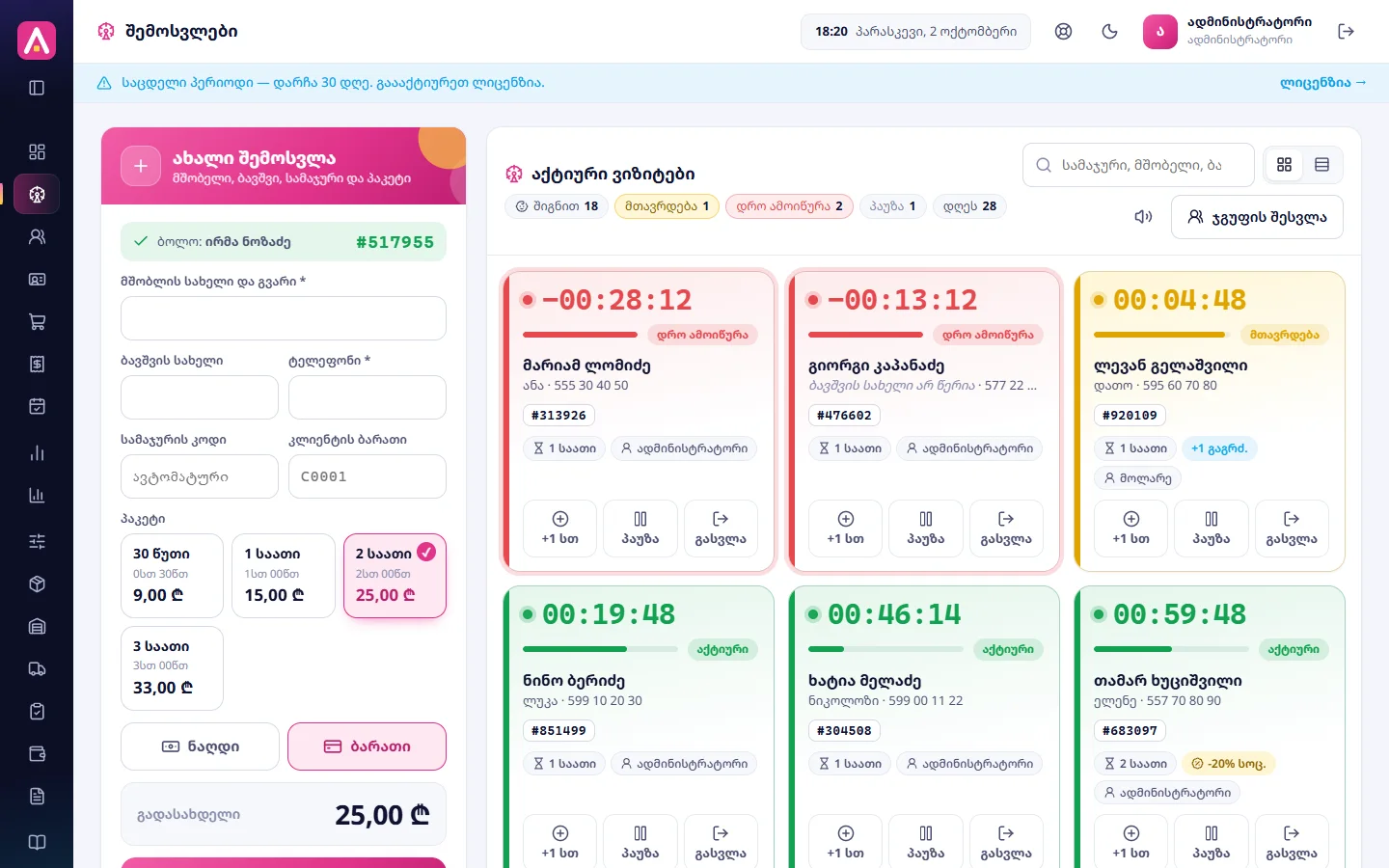Screen dimensions: 1389x868
Task: Open the ადმინისტრატორი user profile
Action: point(1227,32)
